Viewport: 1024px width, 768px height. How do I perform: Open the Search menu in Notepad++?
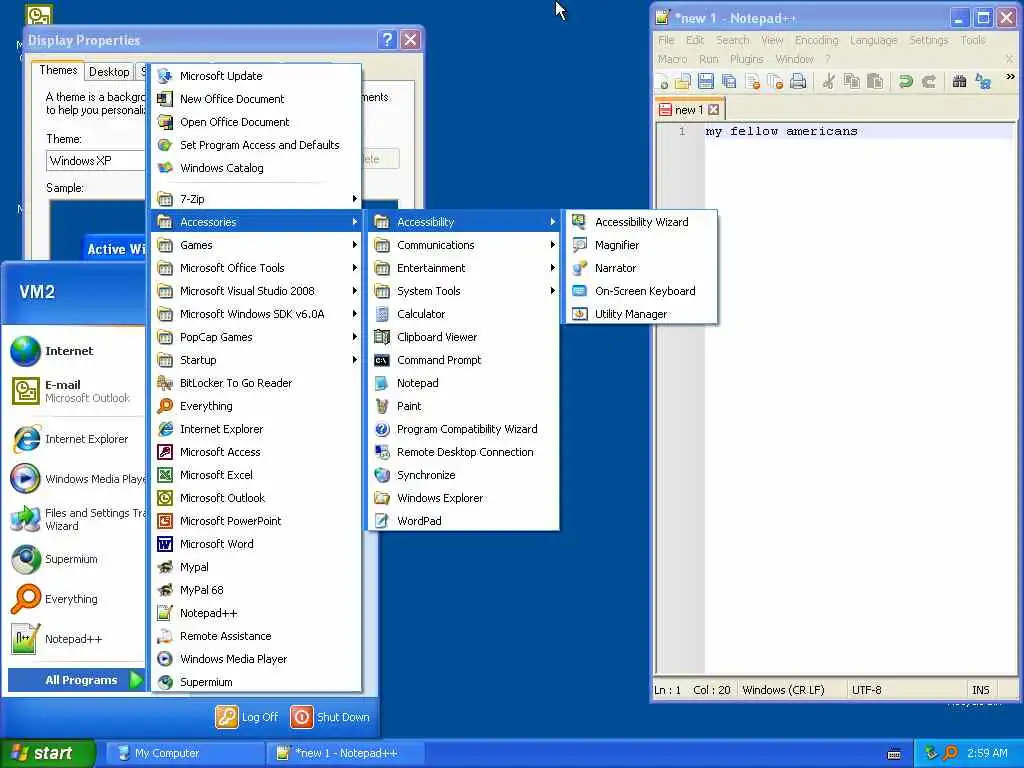pyautogui.click(x=732, y=40)
